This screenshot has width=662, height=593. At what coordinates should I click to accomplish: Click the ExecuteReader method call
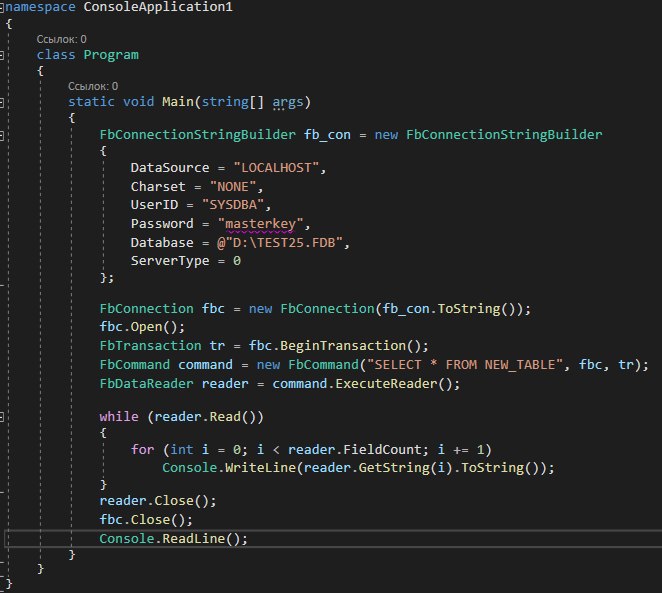[386, 384]
